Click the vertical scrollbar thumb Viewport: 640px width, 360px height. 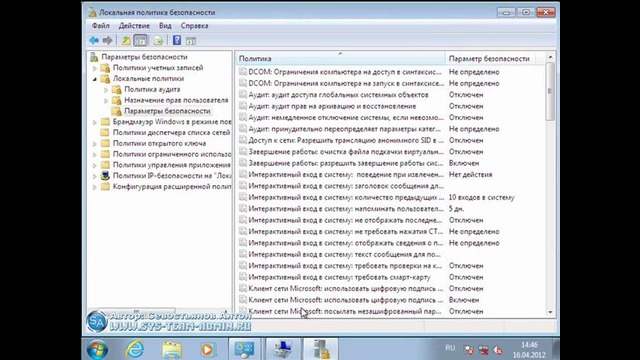tap(550, 91)
